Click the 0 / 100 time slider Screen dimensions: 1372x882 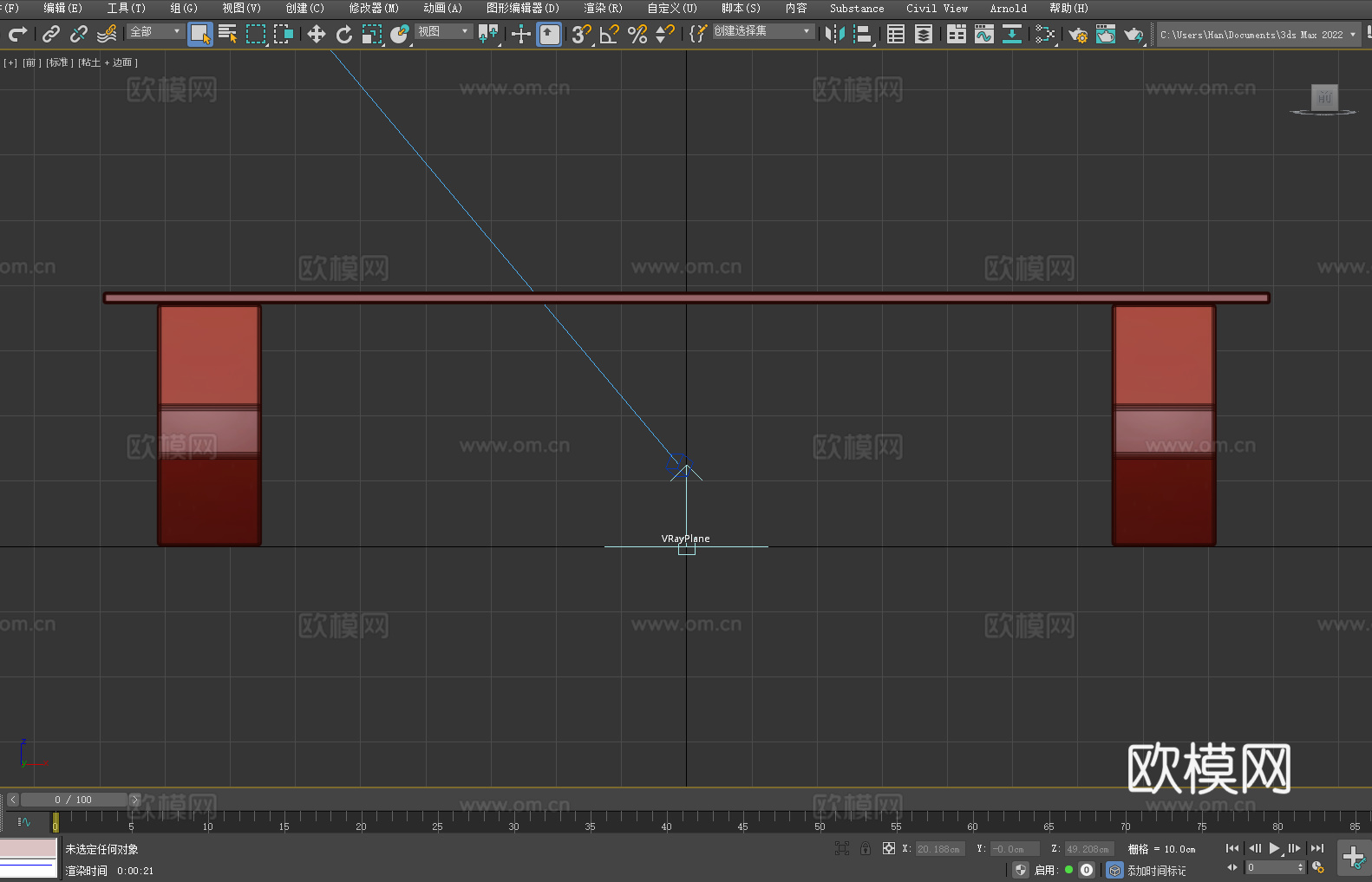click(x=74, y=800)
